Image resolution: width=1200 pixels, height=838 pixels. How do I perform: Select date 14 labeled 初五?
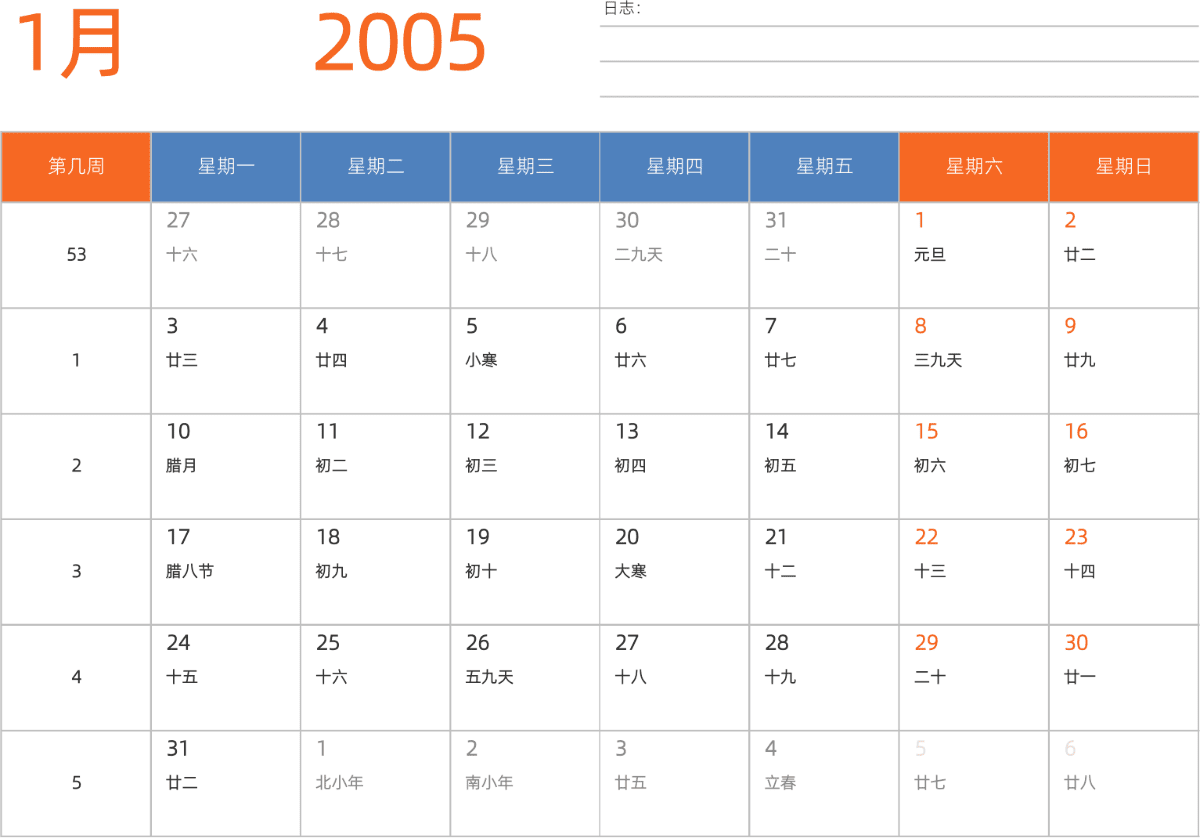(824, 467)
